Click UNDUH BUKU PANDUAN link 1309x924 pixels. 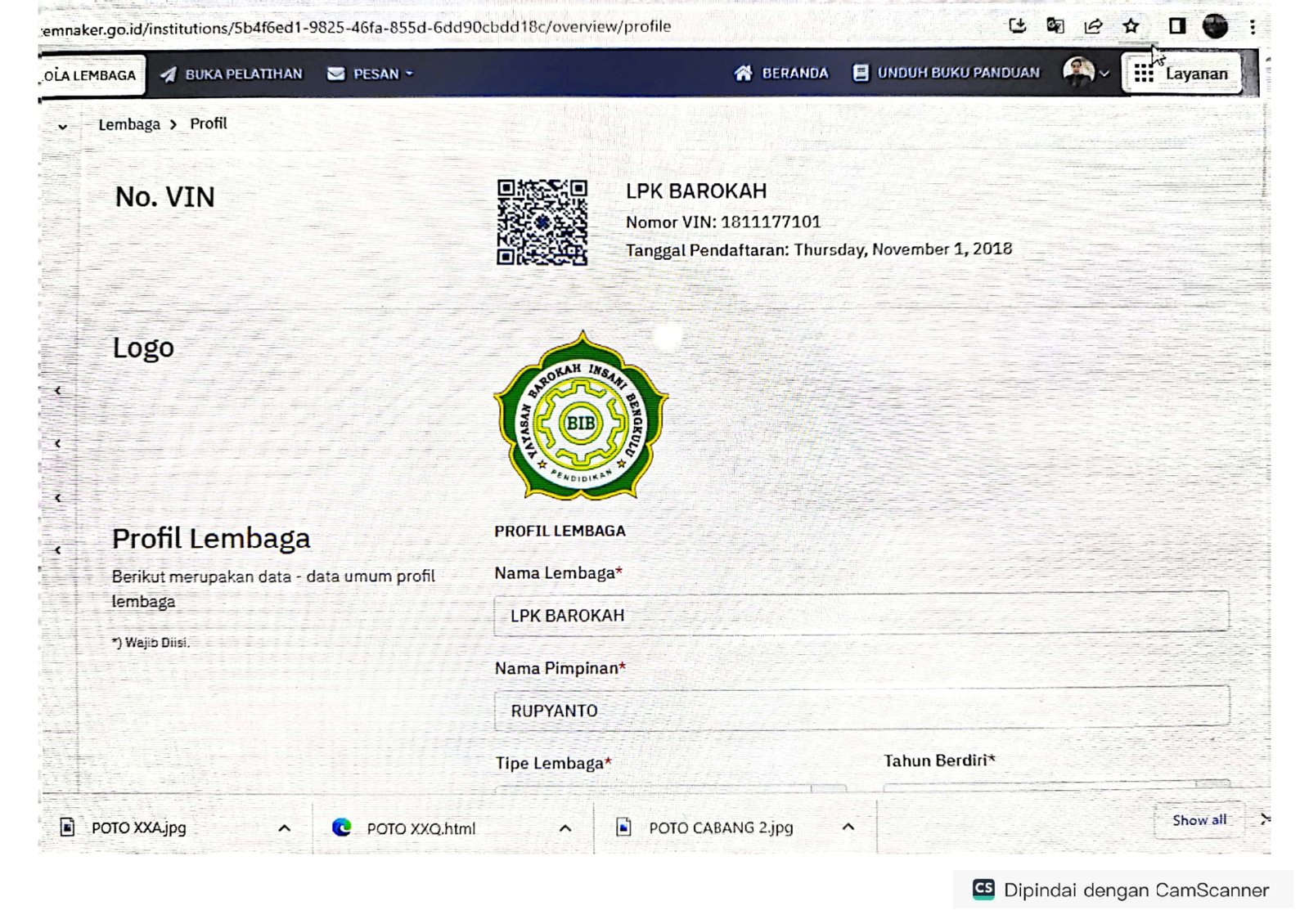[946, 73]
